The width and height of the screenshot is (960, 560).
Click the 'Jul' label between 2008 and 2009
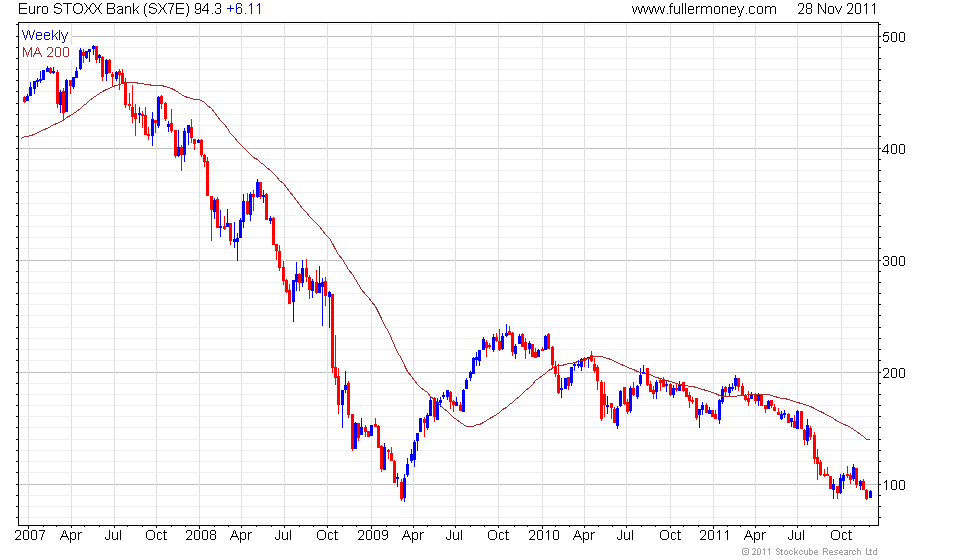pos(283,536)
